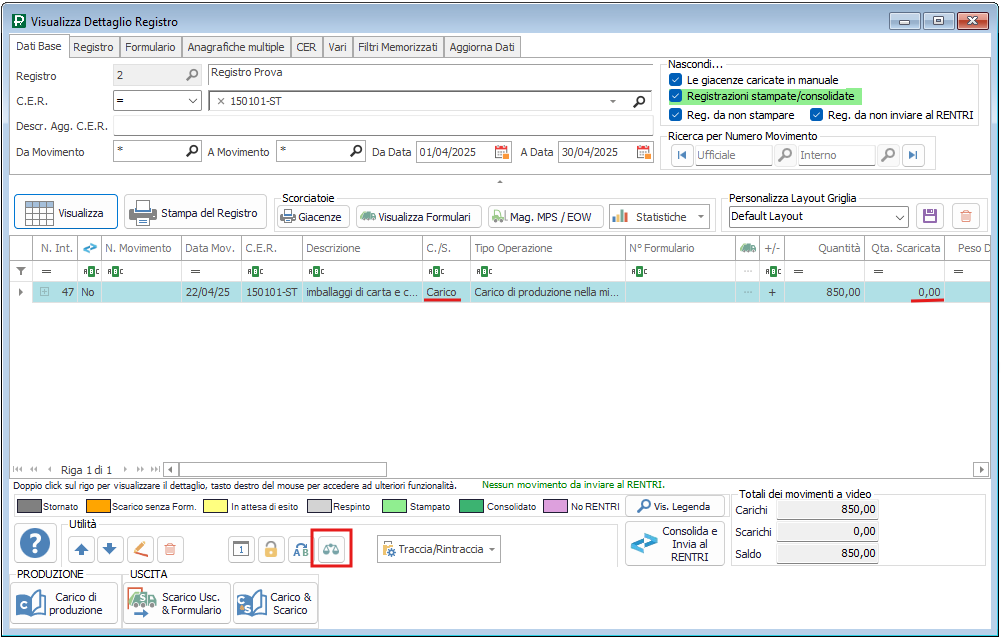
Task: Click the orange Scarico senza Form. swatch
Action: [x=97, y=506]
